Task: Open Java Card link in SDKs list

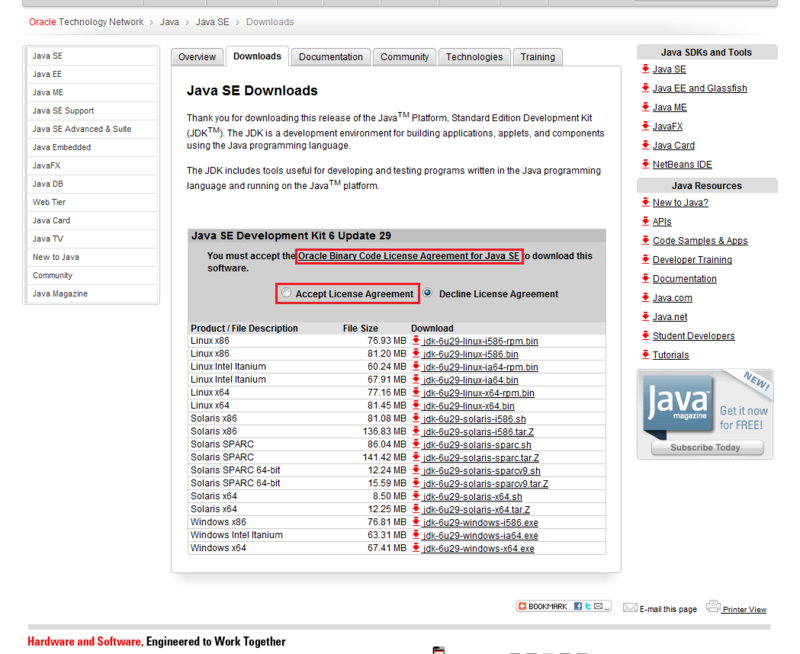Action: 673,145
